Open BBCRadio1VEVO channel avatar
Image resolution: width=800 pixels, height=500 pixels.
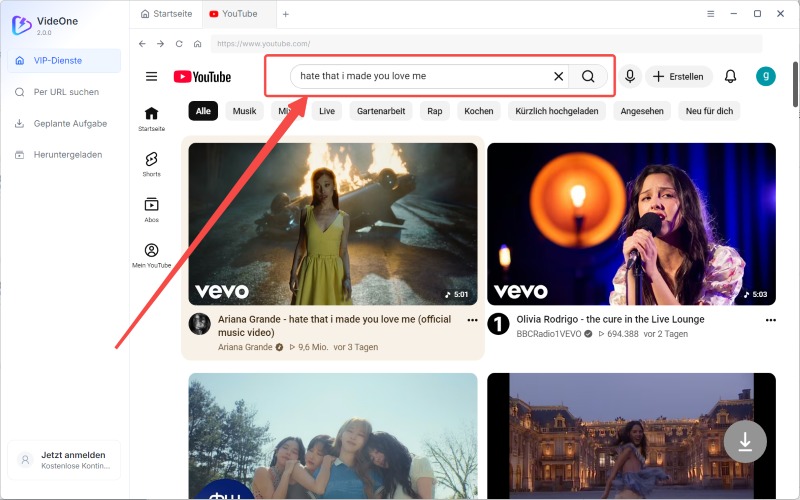498,324
